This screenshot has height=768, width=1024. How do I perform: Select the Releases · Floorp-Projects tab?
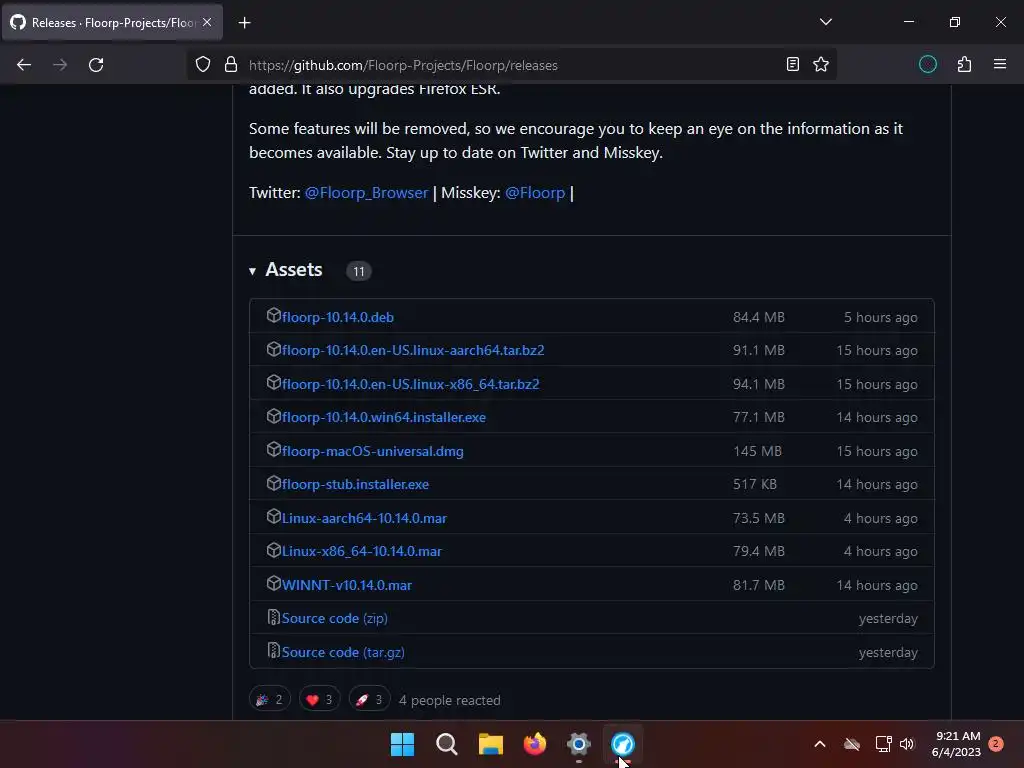112,22
